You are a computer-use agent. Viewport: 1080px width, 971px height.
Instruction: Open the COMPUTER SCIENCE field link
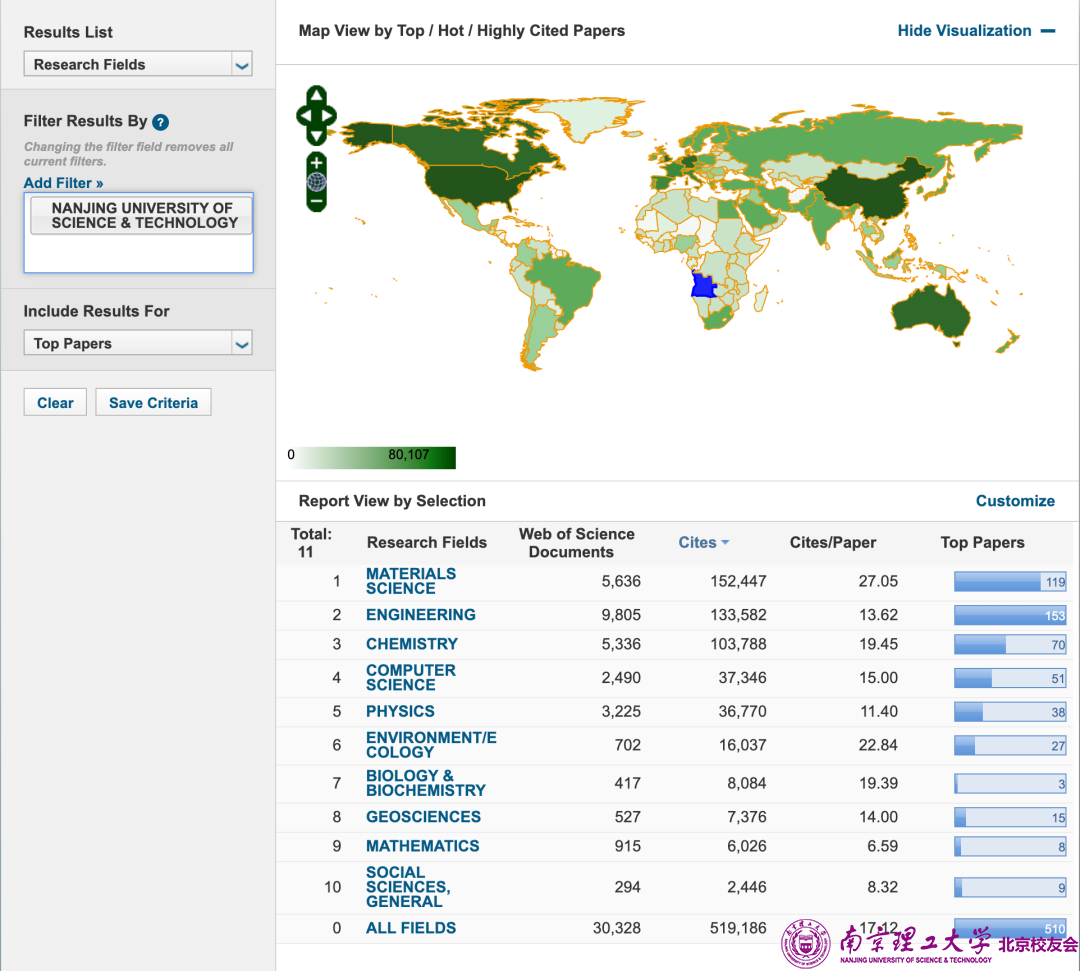pos(411,678)
